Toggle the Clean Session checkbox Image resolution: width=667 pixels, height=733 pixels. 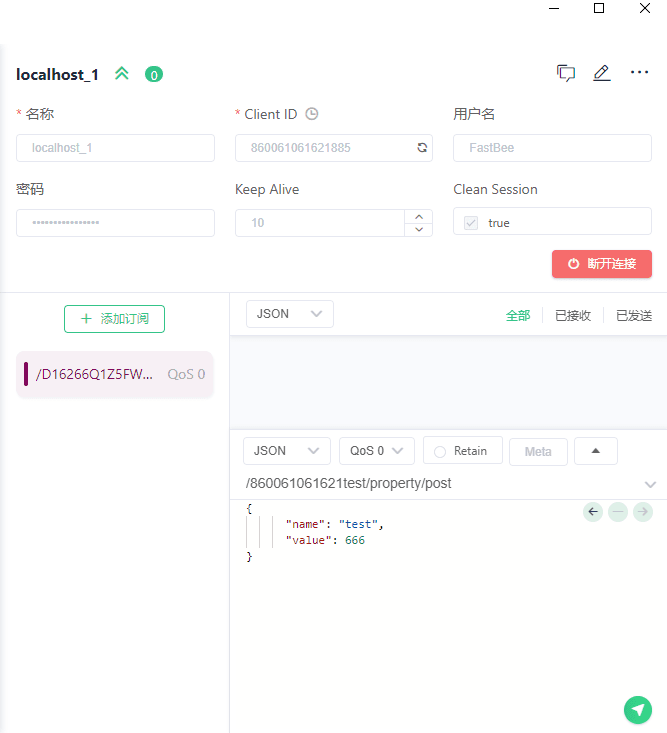[471, 223]
